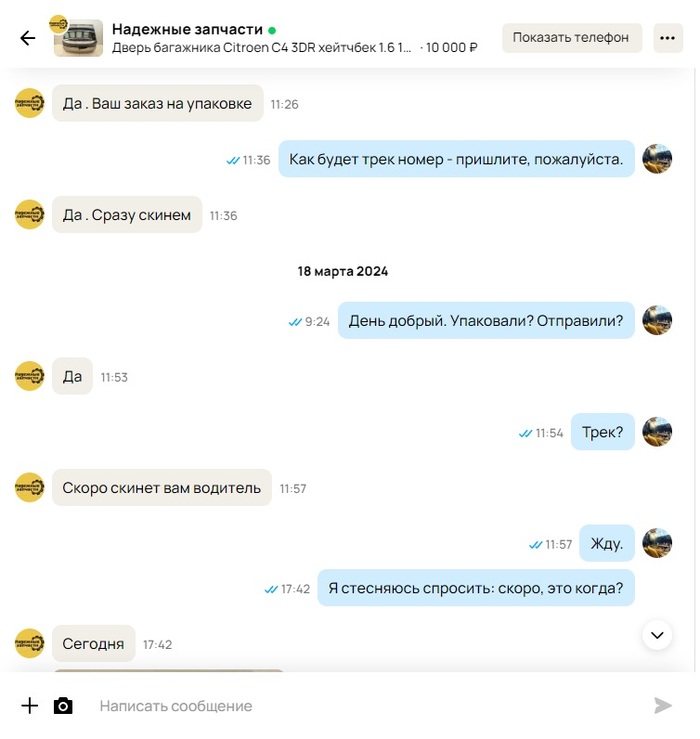700x739 pixels.
Task: Click the plus icon to add attachment
Action: tap(30, 706)
